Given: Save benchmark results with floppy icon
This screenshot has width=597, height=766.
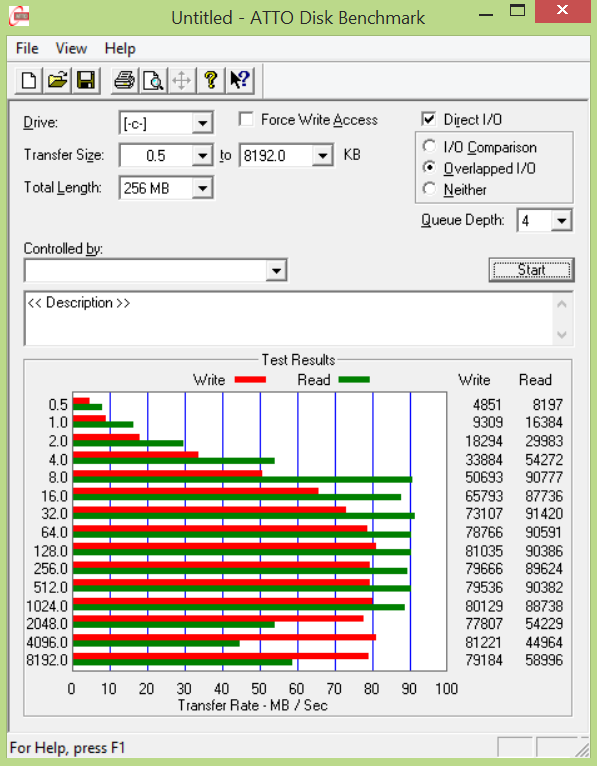Looking at the screenshot, I should pos(86,80).
